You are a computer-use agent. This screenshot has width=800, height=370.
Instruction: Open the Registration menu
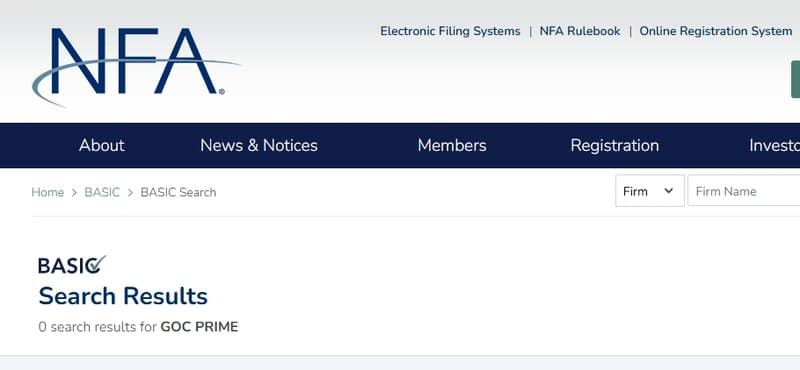coord(615,145)
